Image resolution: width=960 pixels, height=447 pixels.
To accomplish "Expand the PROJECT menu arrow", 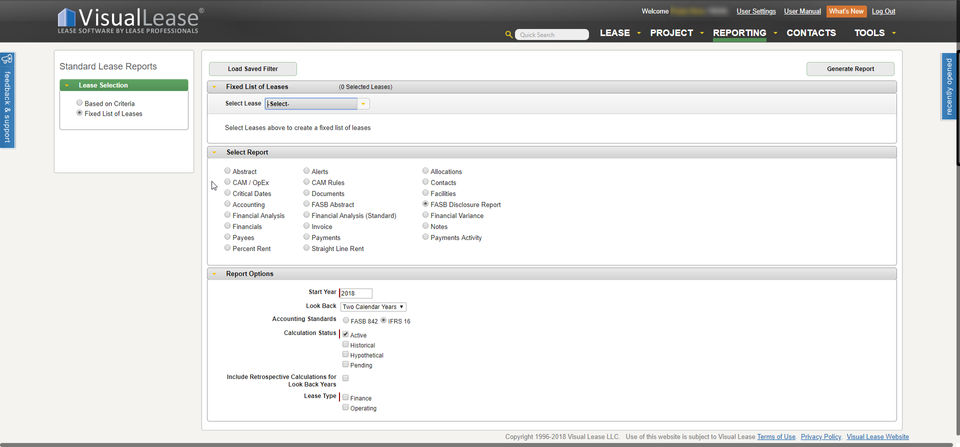I will click(x=702, y=33).
